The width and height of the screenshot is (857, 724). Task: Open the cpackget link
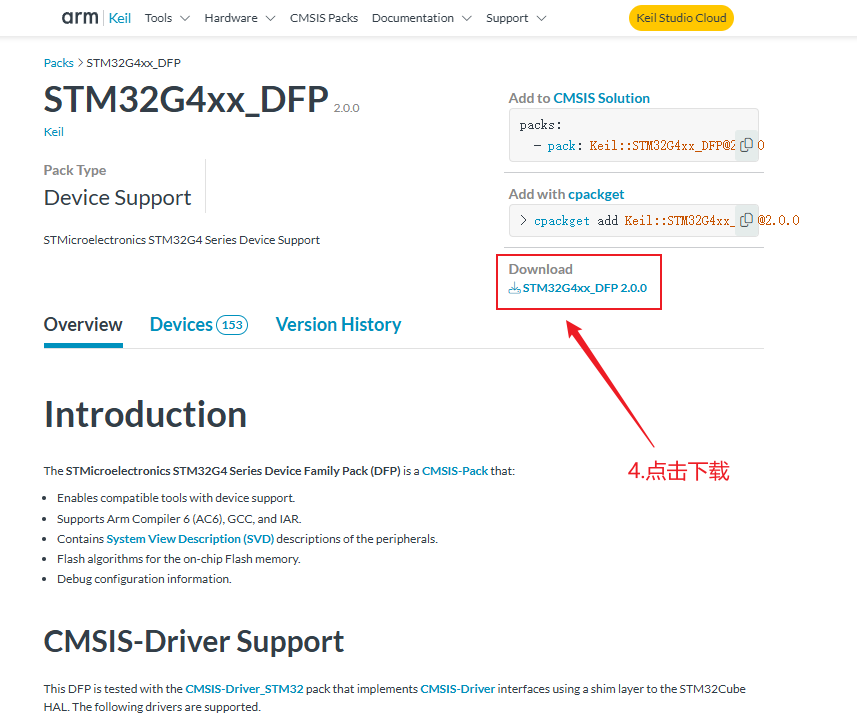(x=596, y=195)
